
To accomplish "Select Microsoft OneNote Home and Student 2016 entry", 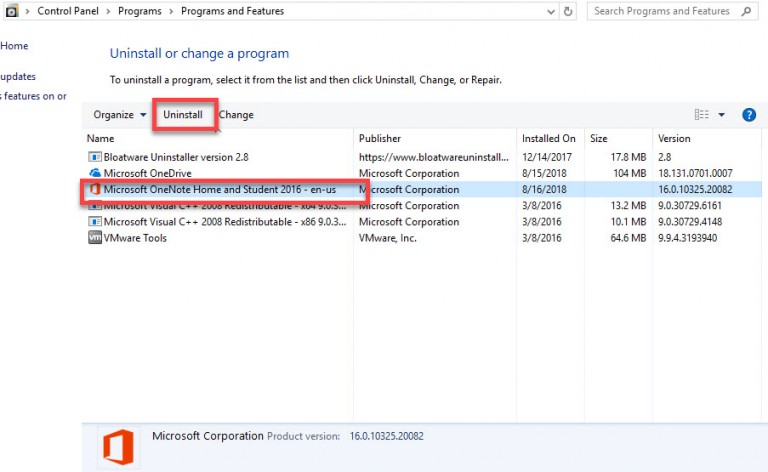I will 219,189.
